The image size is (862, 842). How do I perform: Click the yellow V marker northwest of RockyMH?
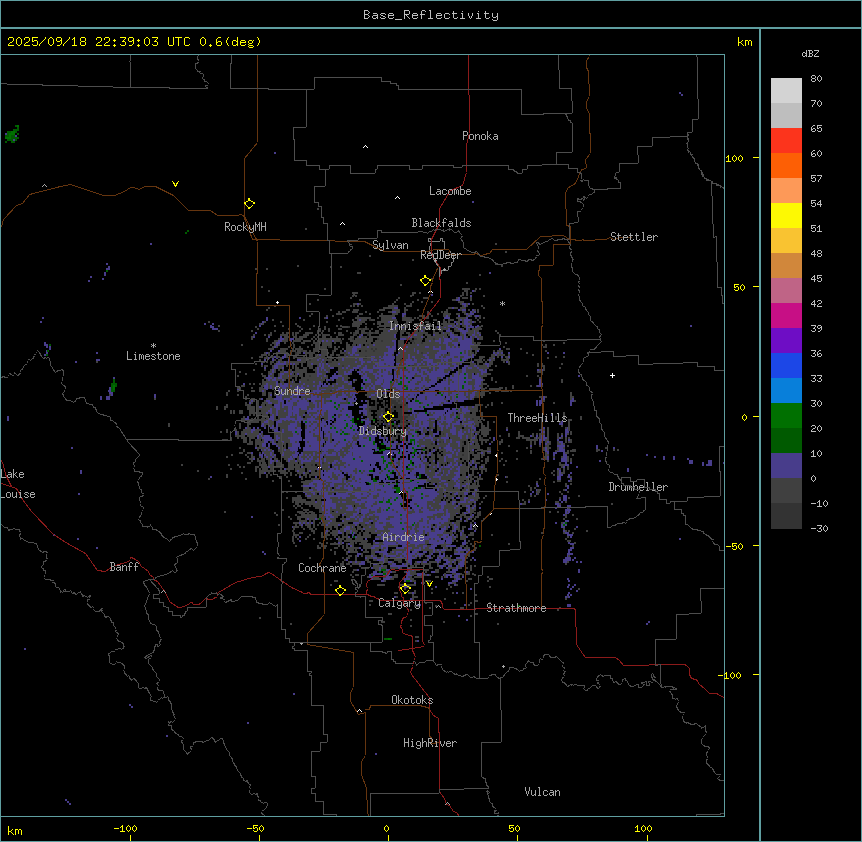click(175, 184)
